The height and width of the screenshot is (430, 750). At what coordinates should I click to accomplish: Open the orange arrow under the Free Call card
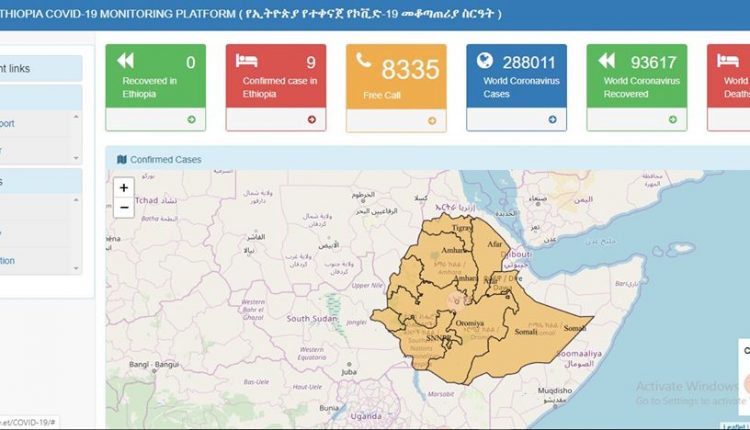pos(432,120)
